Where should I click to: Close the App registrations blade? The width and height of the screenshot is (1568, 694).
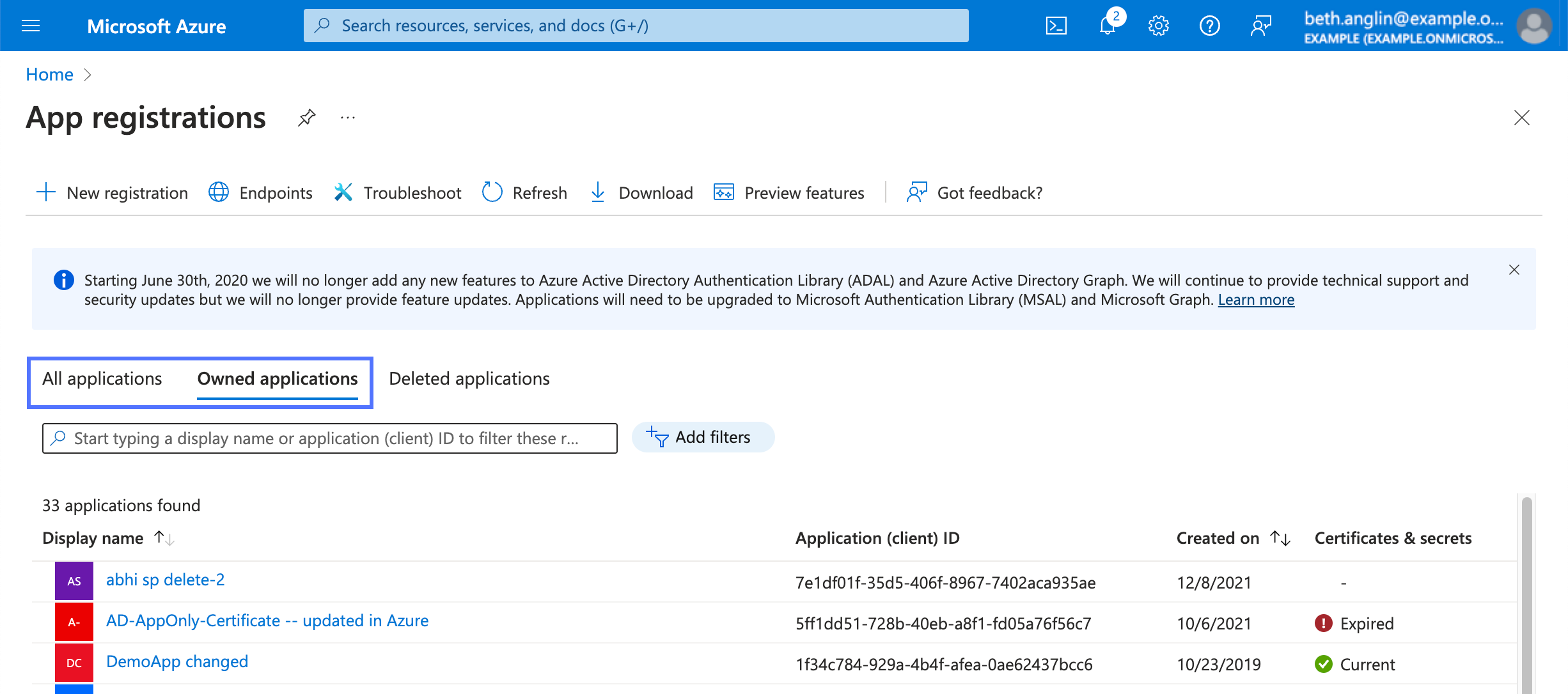pyautogui.click(x=1522, y=118)
